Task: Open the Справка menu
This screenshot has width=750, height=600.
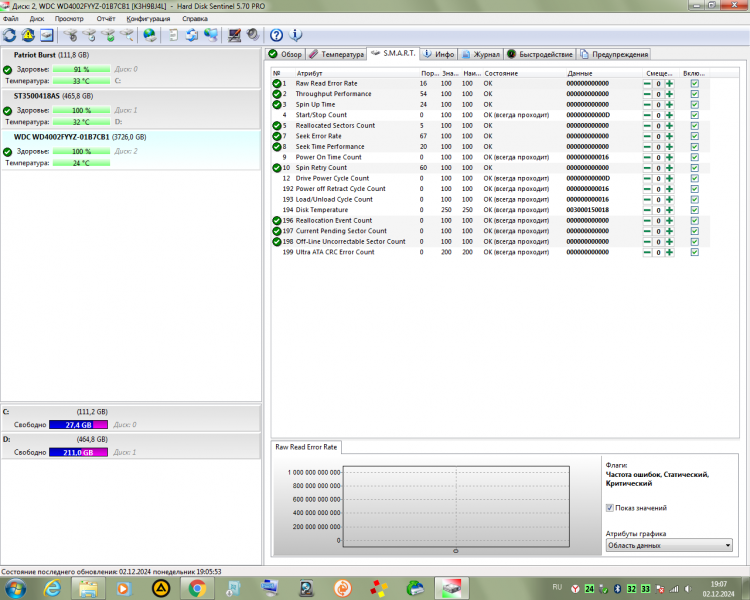Action: click(195, 19)
